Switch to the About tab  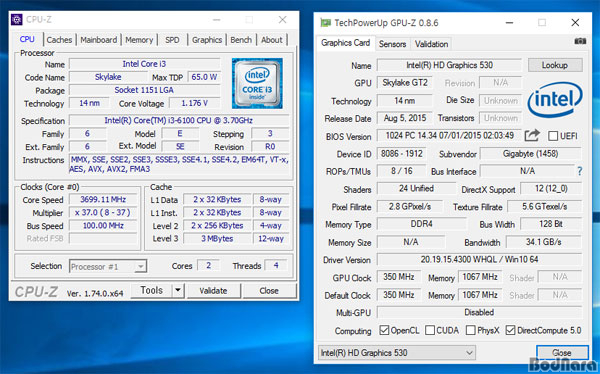(272, 40)
